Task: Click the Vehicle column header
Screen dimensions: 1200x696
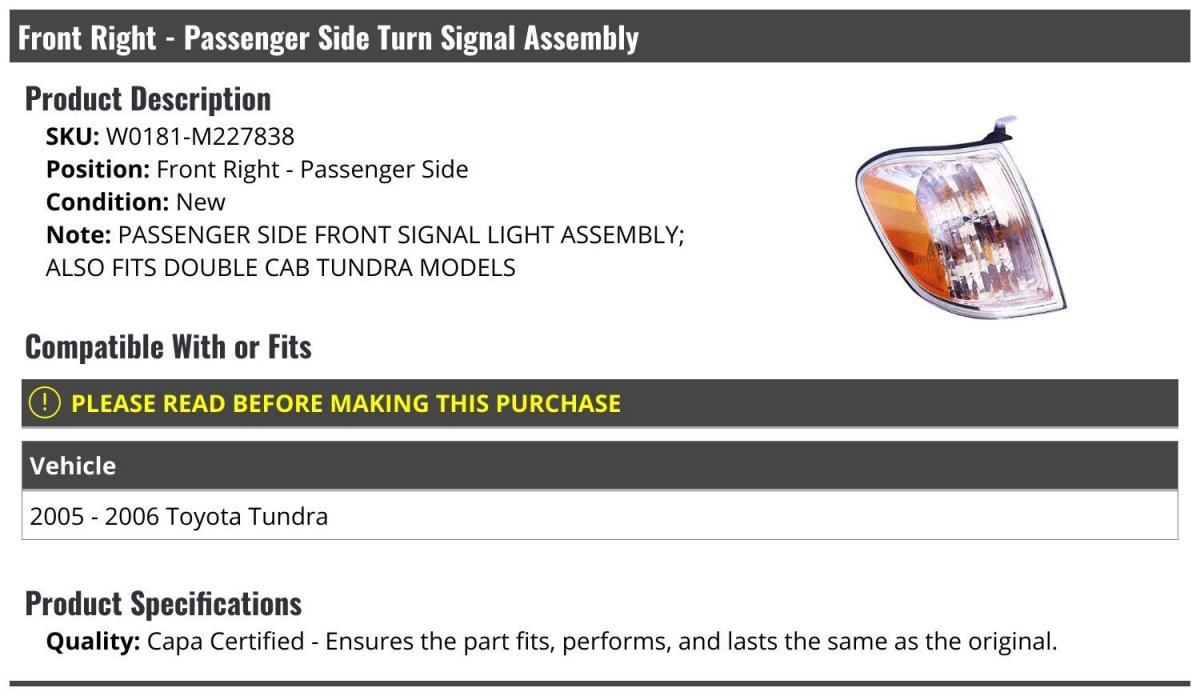Action: (x=73, y=466)
